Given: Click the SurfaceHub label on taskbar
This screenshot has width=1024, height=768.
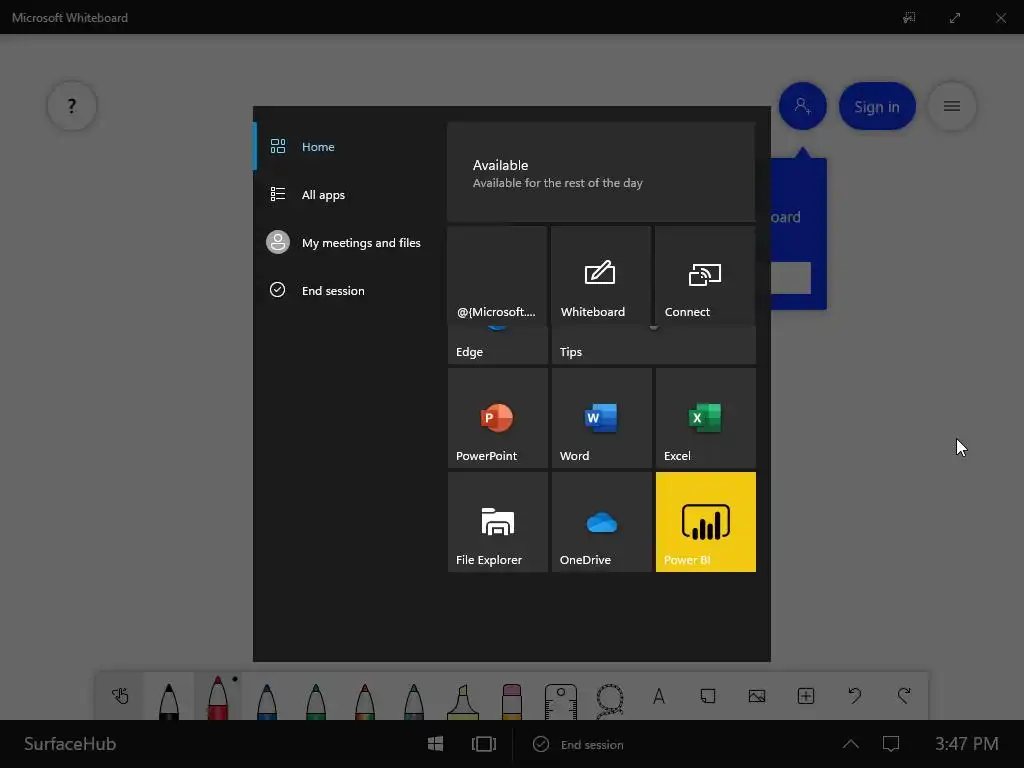Looking at the screenshot, I should click(70, 744).
